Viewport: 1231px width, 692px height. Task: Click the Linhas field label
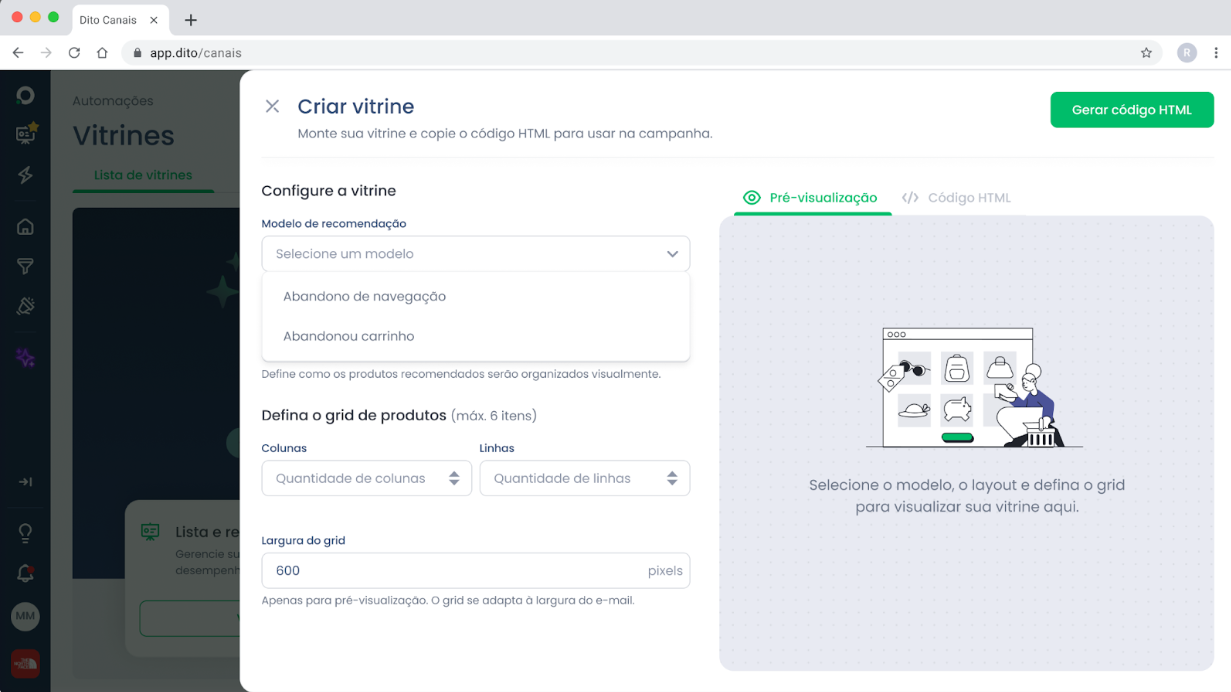[x=497, y=448]
